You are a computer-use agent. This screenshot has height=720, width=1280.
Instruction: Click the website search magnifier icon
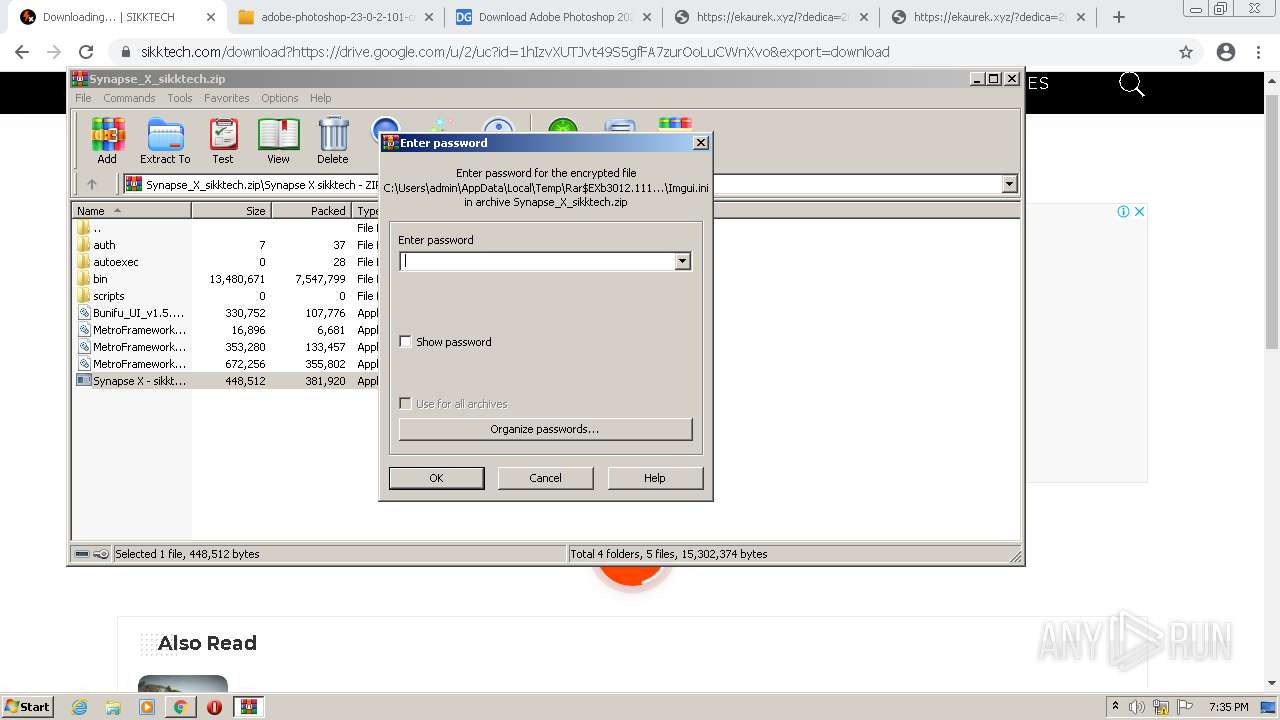1131,85
